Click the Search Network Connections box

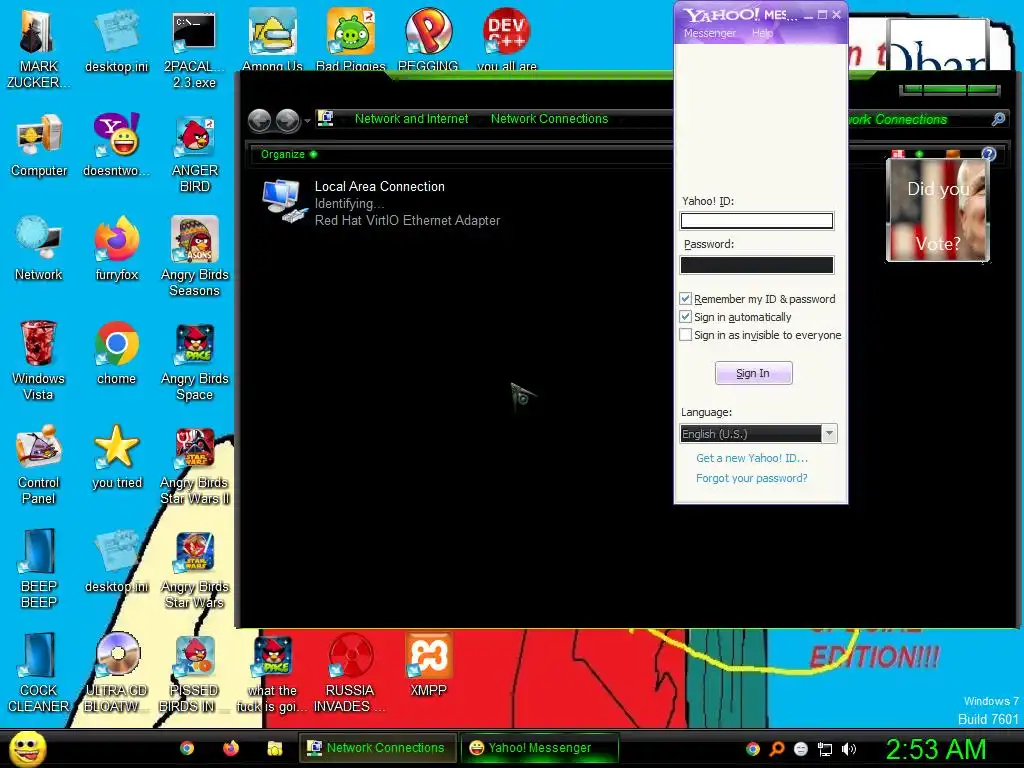927,120
